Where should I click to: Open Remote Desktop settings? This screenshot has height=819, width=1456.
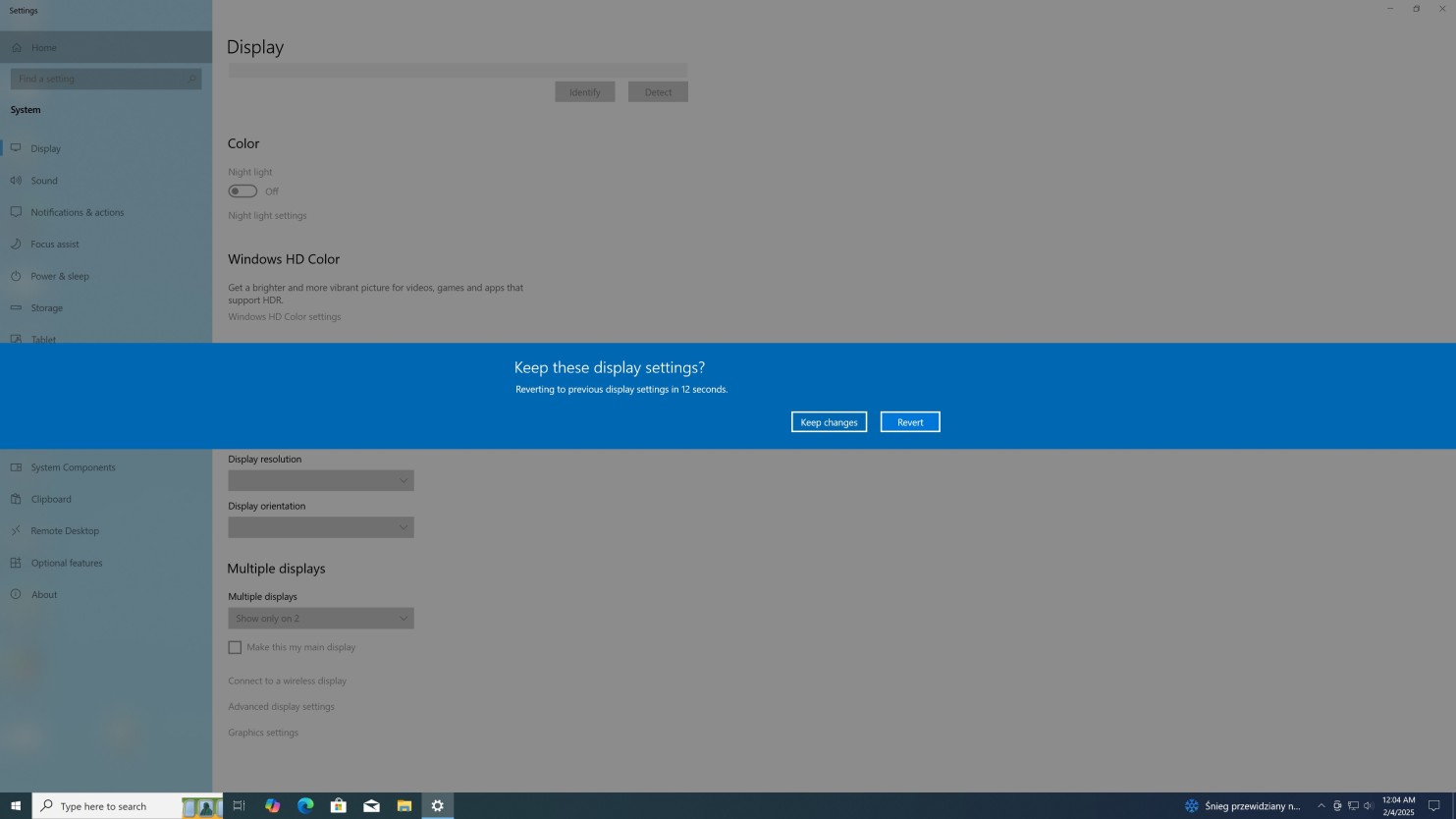[106, 530]
